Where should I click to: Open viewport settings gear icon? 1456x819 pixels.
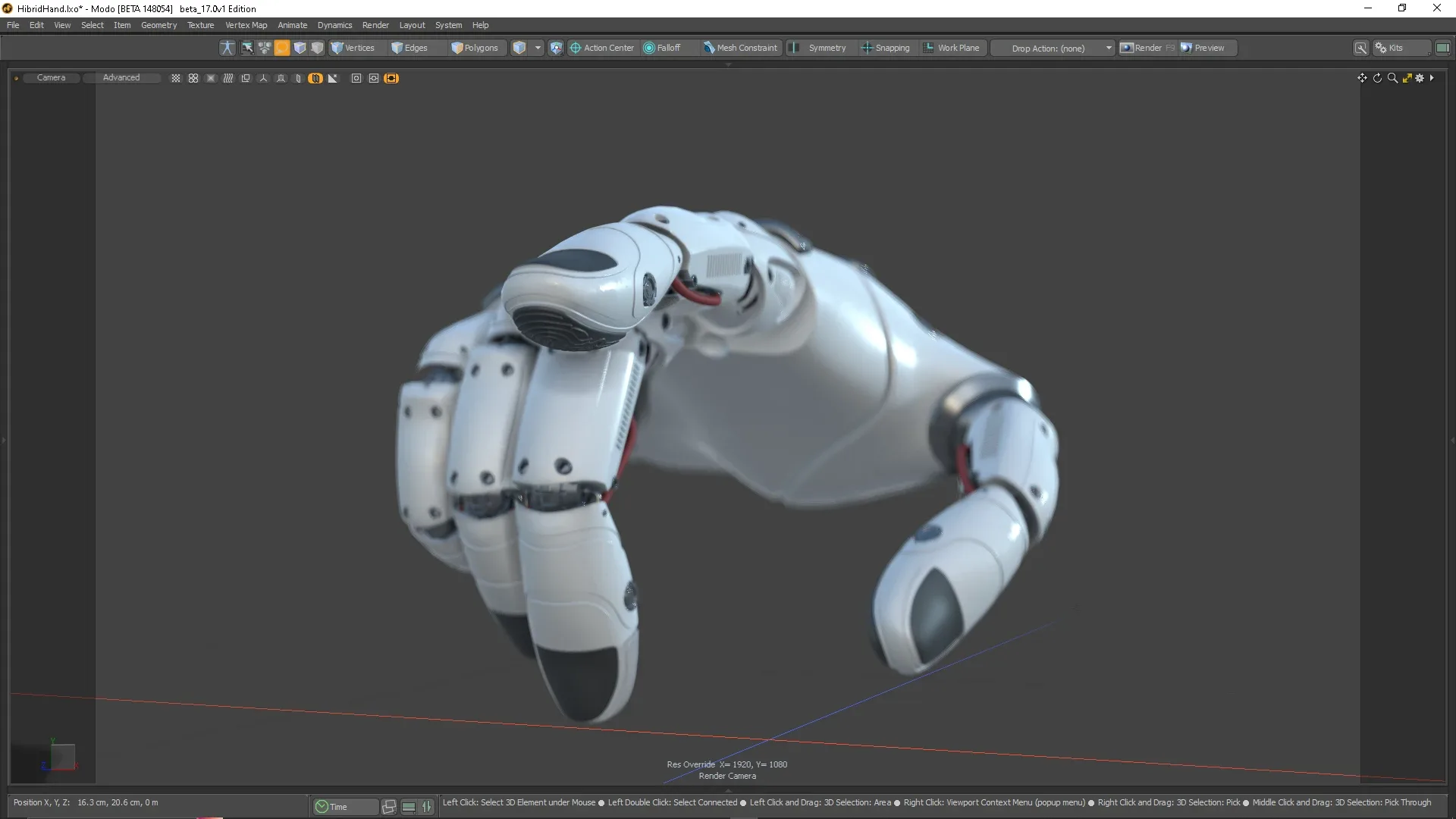pos(1420,78)
